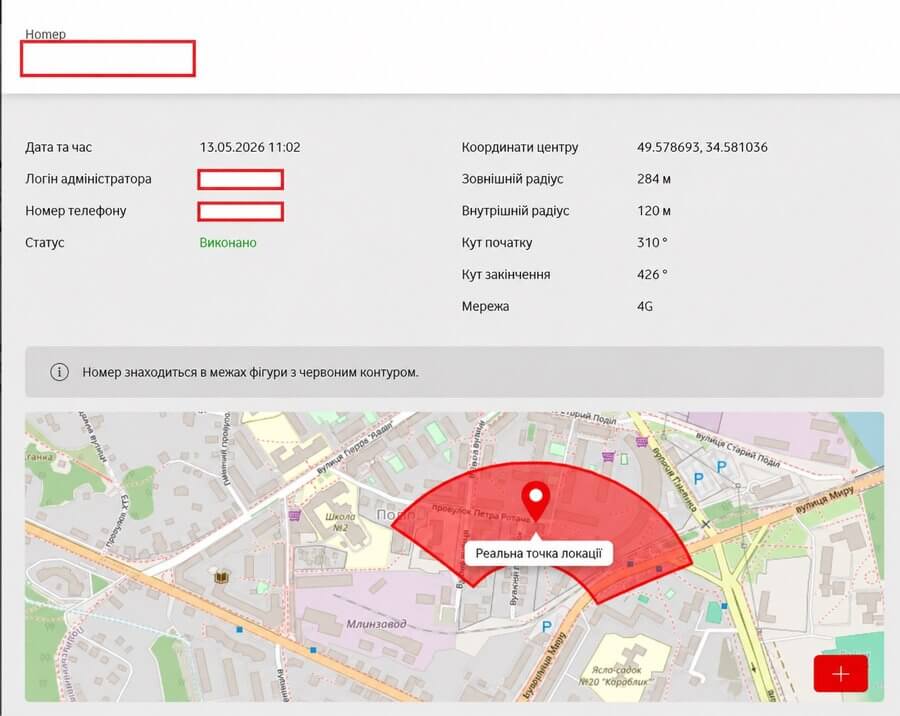
Task: Click the 'Внутрішній радіус' label
Action: pos(515,211)
